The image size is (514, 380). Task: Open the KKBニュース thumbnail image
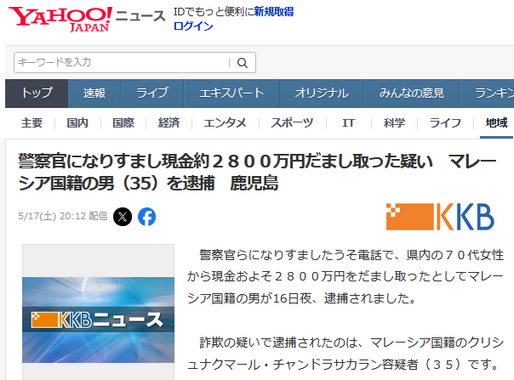pyautogui.click(x=98, y=320)
